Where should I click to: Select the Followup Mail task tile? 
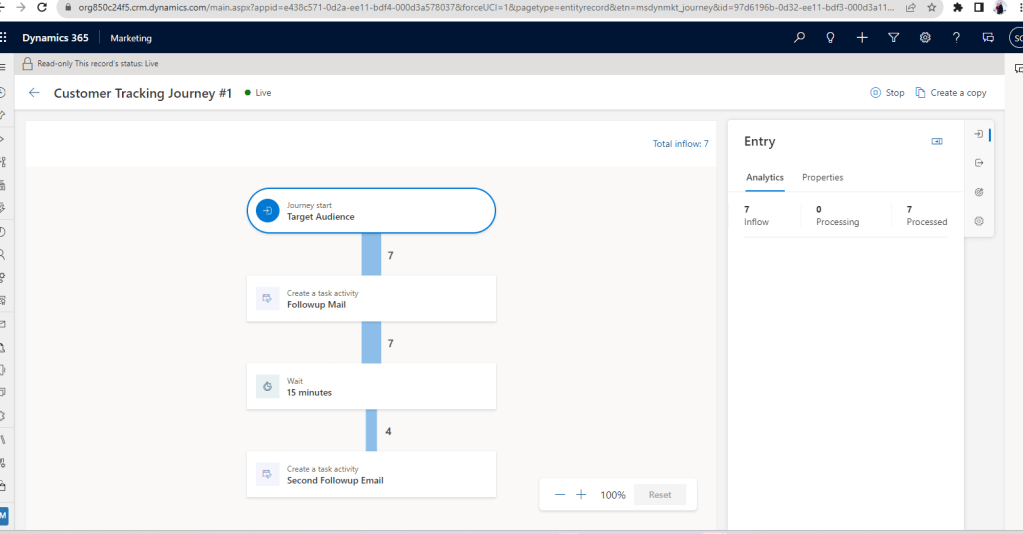pos(371,299)
